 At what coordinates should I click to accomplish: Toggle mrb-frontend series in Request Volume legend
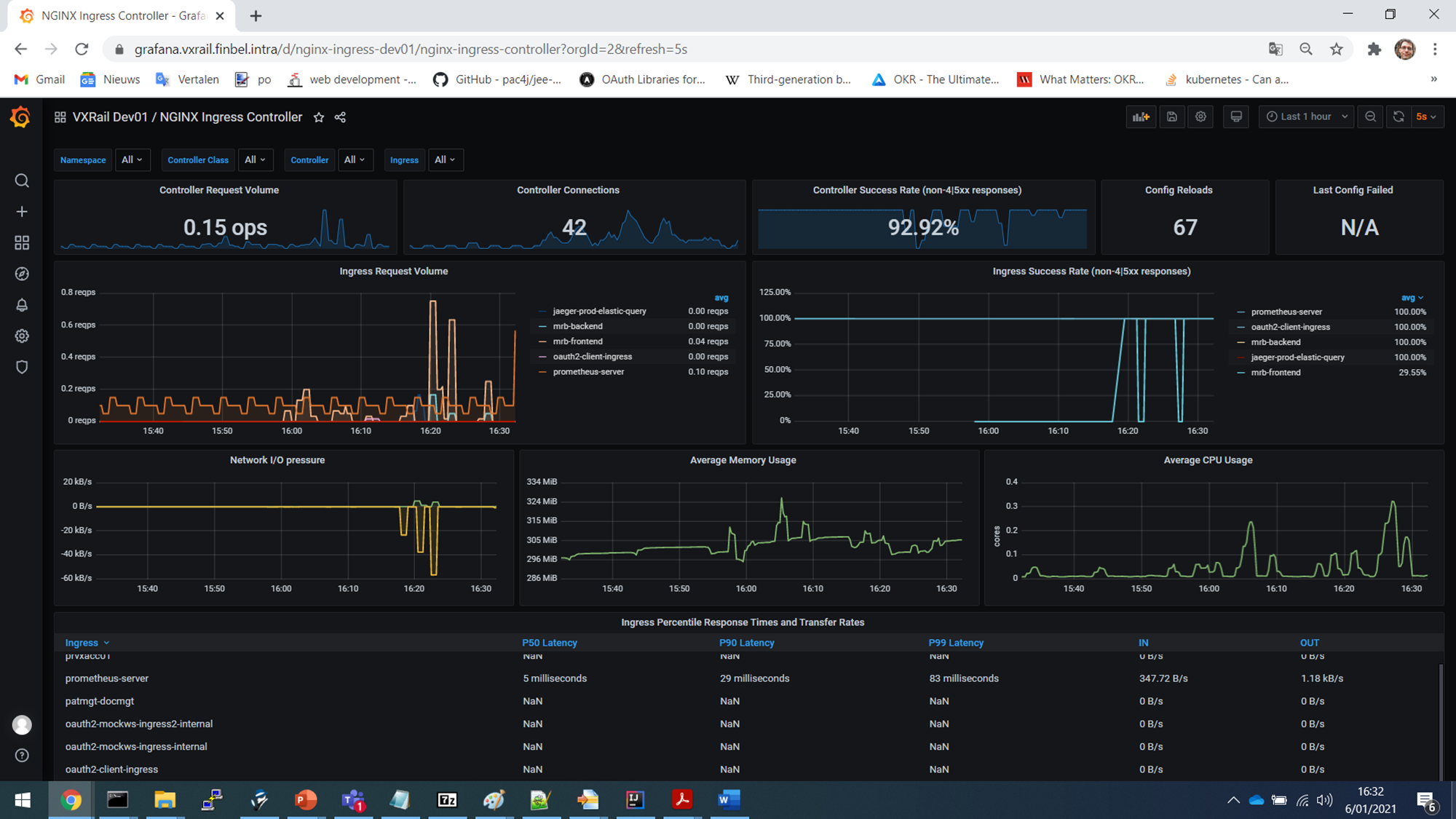577,341
